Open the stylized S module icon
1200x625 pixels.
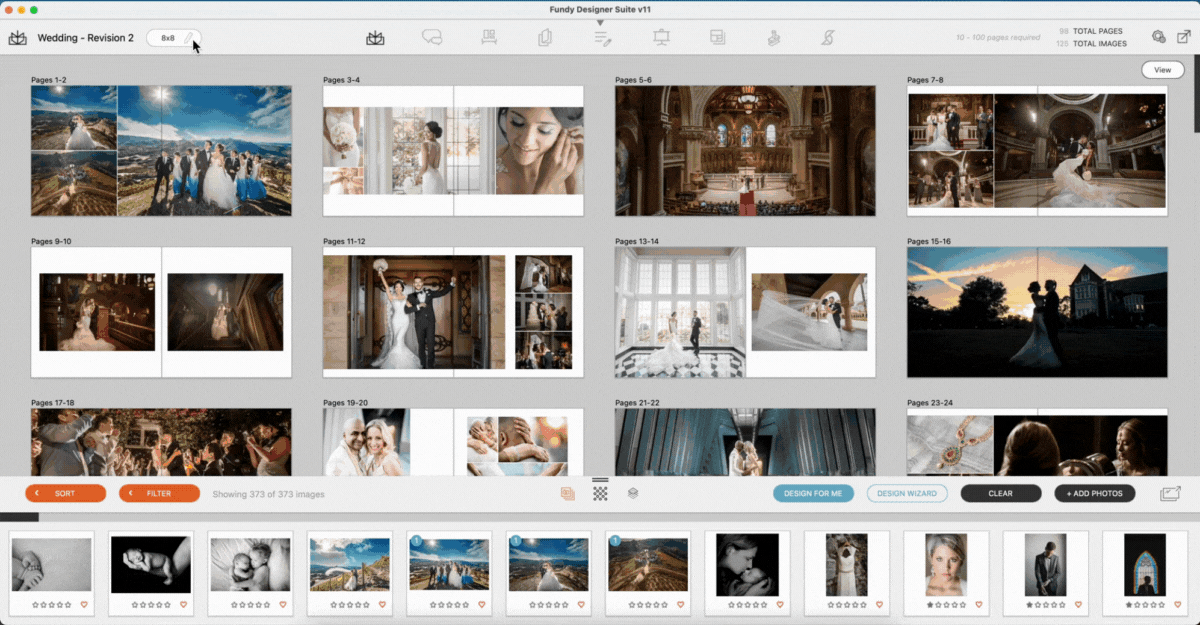point(828,38)
